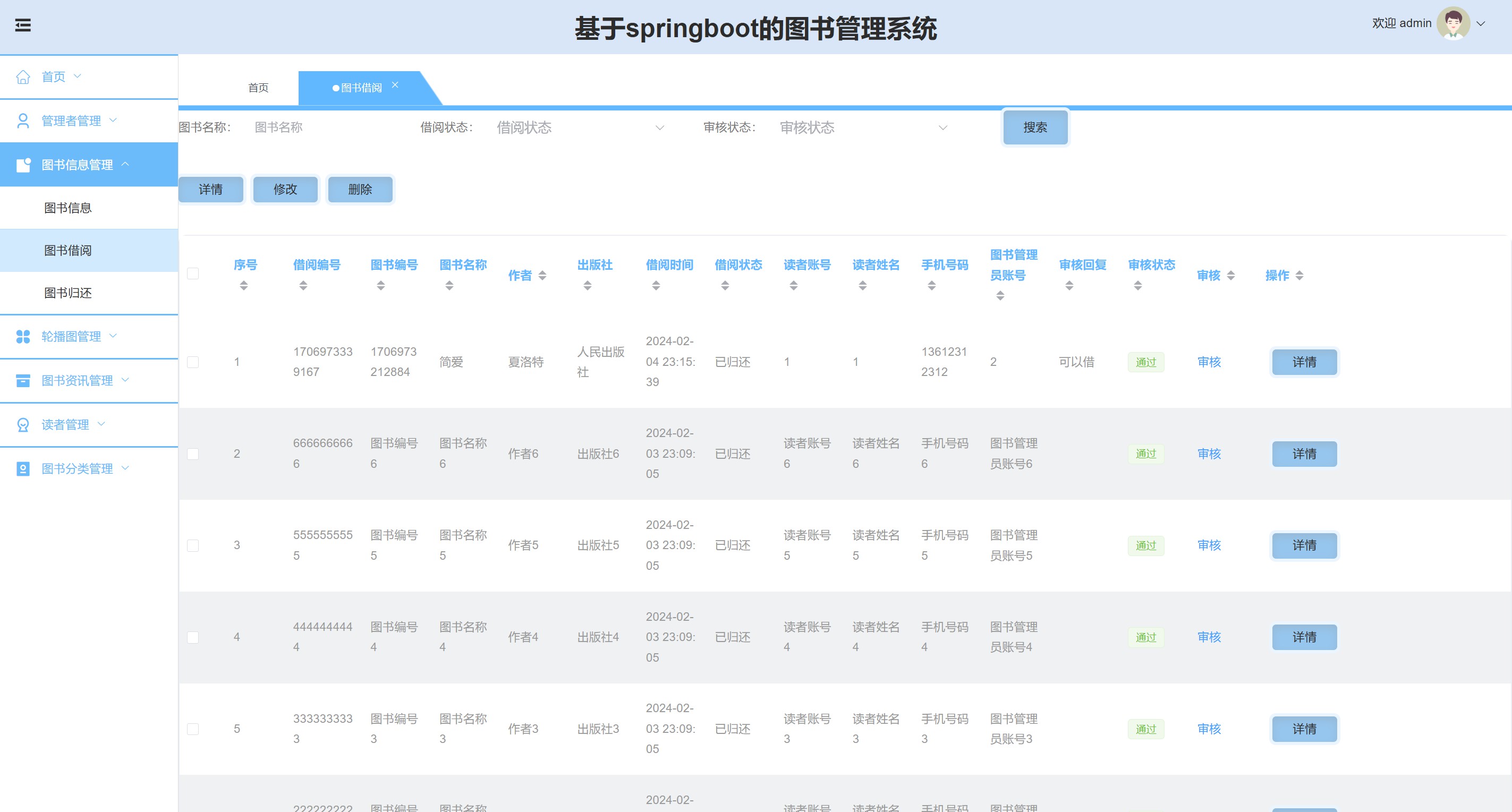This screenshot has width=1512, height=812.
Task: Click the hamburger menu collapse icon
Action: [x=23, y=25]
